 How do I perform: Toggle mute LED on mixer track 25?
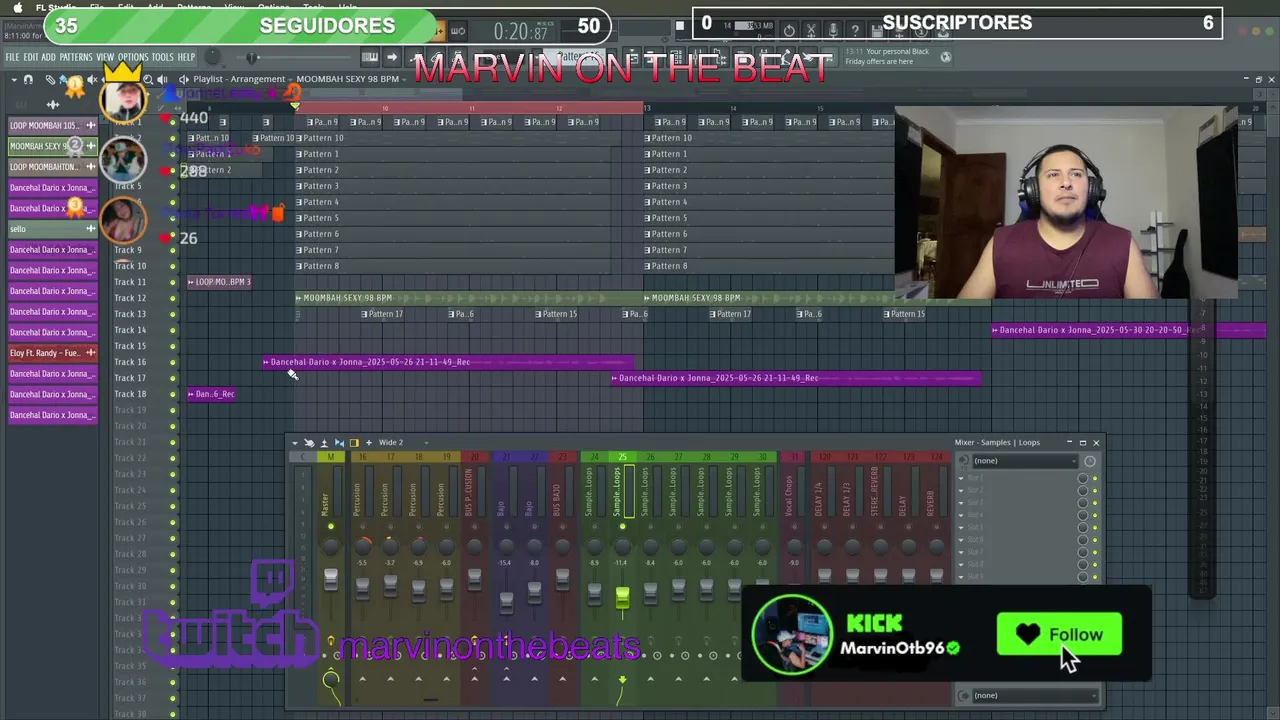[x=622, y=526]
